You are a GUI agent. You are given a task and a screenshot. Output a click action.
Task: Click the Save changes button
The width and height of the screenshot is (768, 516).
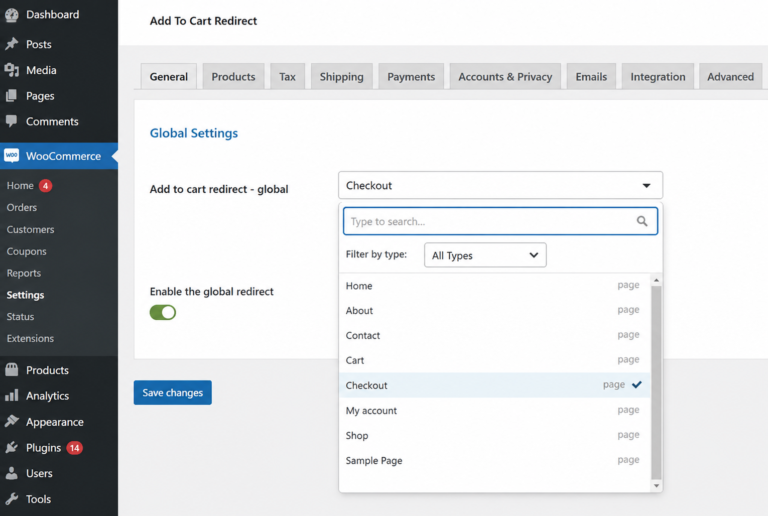point(172,393)
